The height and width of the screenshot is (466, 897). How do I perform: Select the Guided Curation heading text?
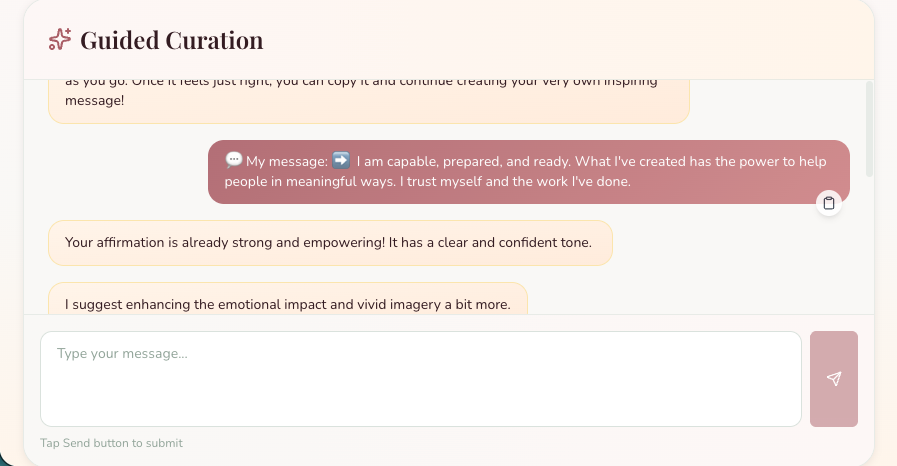point(172,40)
